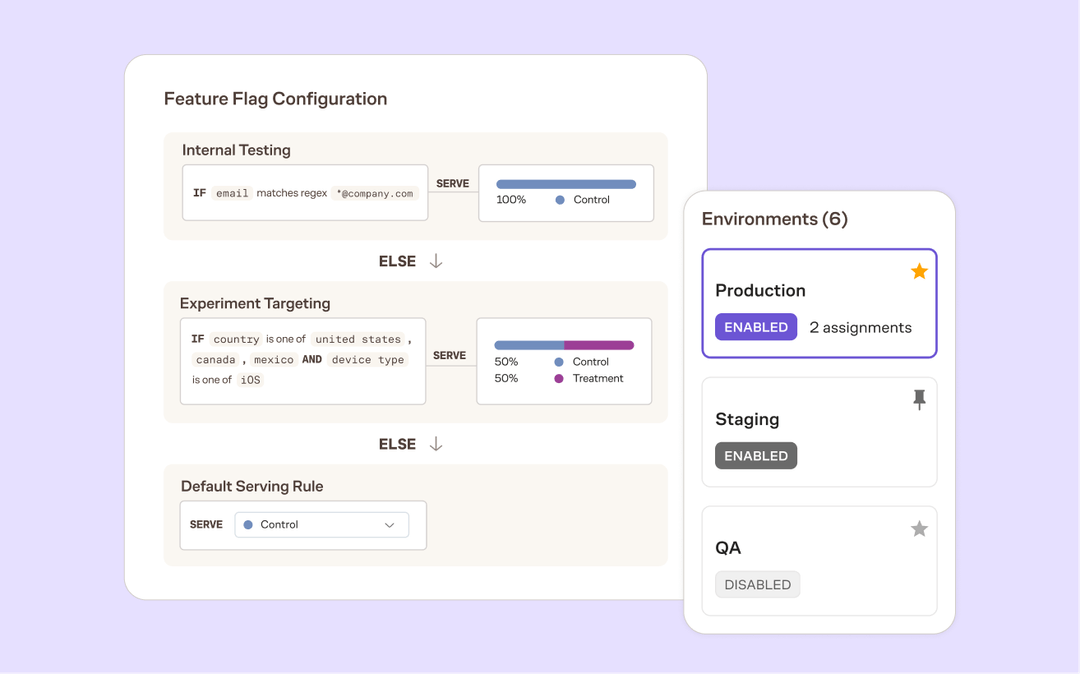Click the Internal Testing 100% allocation bar
The width and height of the screenshot is (1080, 674).
pos(566,184)
